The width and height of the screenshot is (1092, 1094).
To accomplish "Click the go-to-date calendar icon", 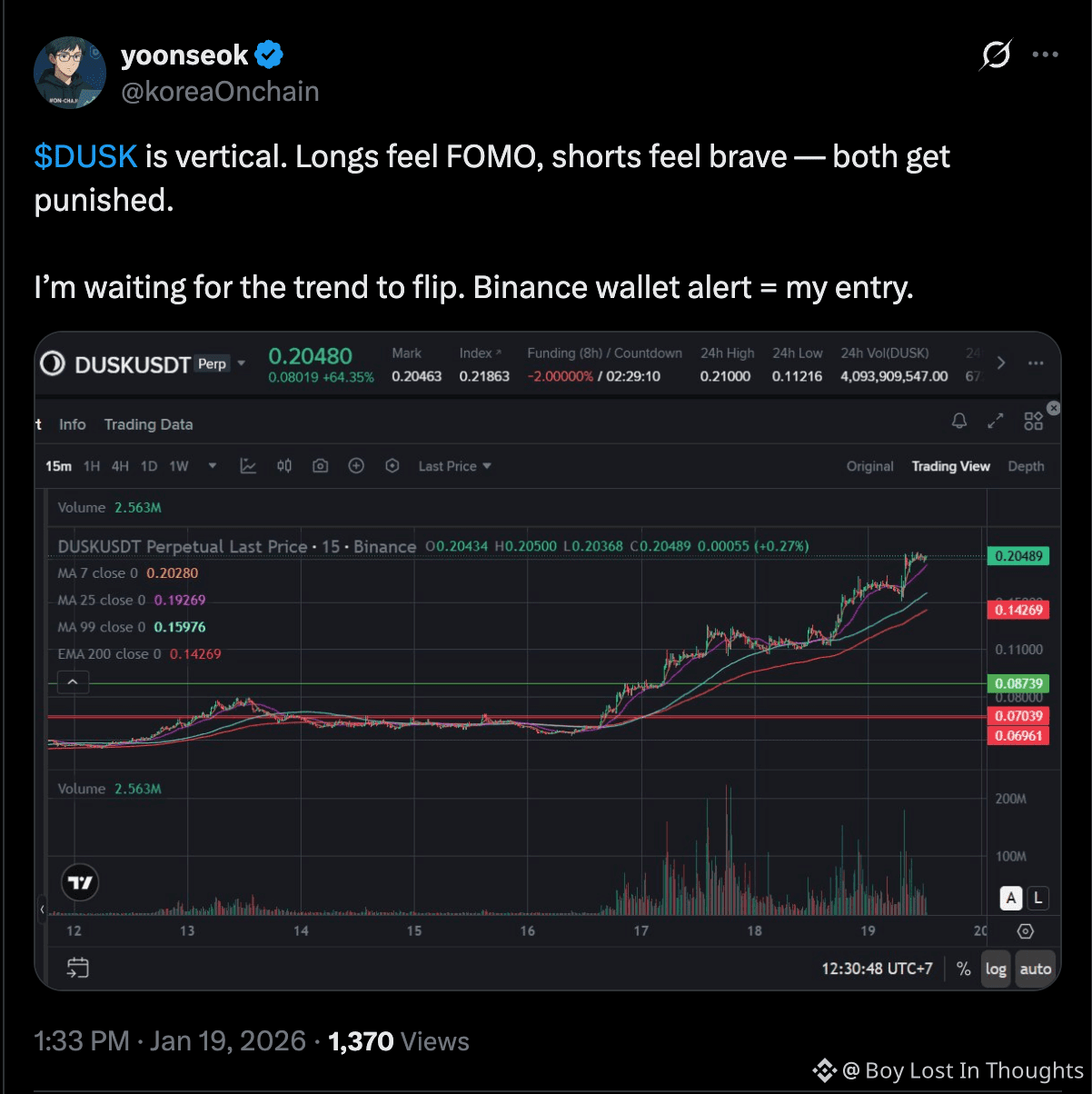I will click(x=78, y=969).
